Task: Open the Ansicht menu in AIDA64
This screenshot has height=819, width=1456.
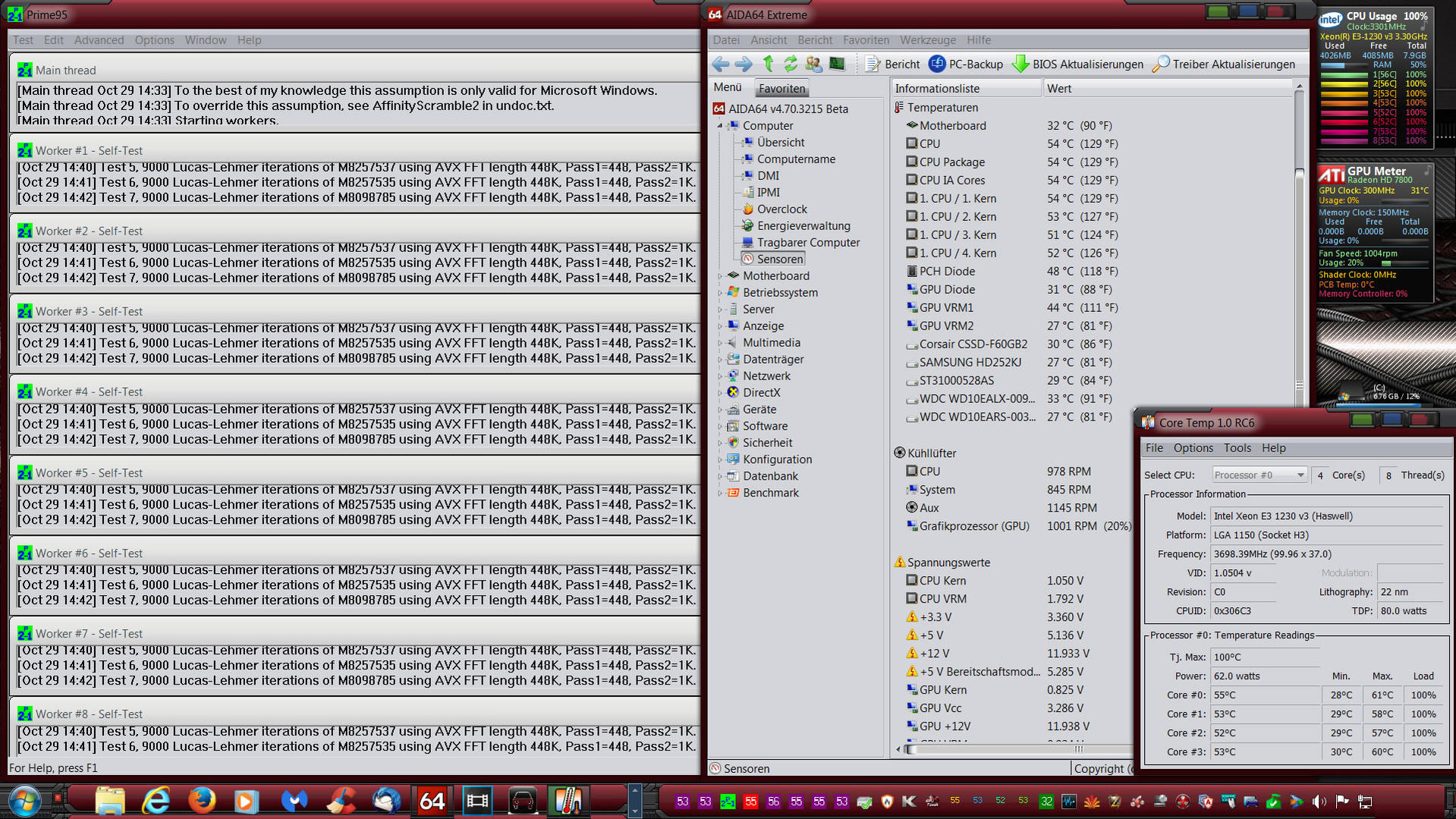Action: pyautogui.click(x=769, y=40)
